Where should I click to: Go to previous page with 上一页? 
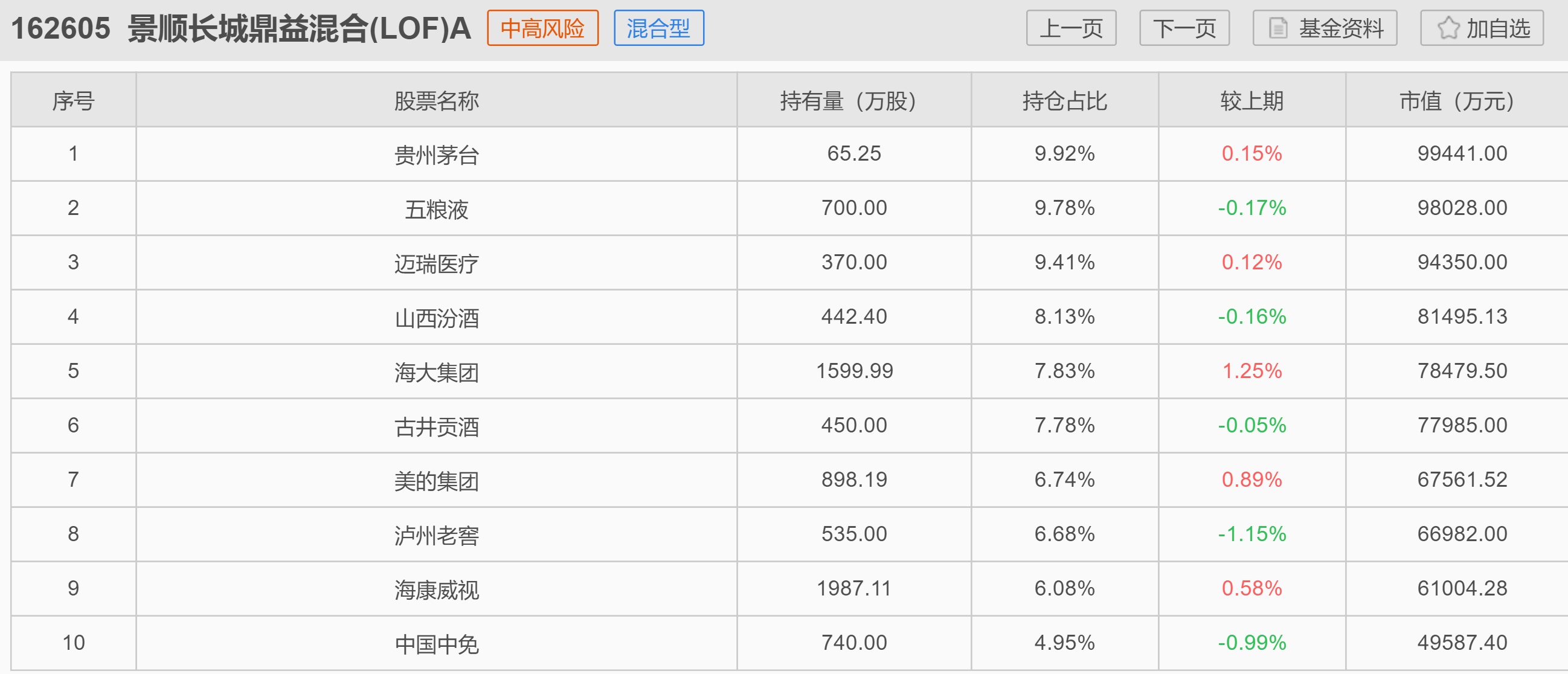click(x=1071, y=28)
